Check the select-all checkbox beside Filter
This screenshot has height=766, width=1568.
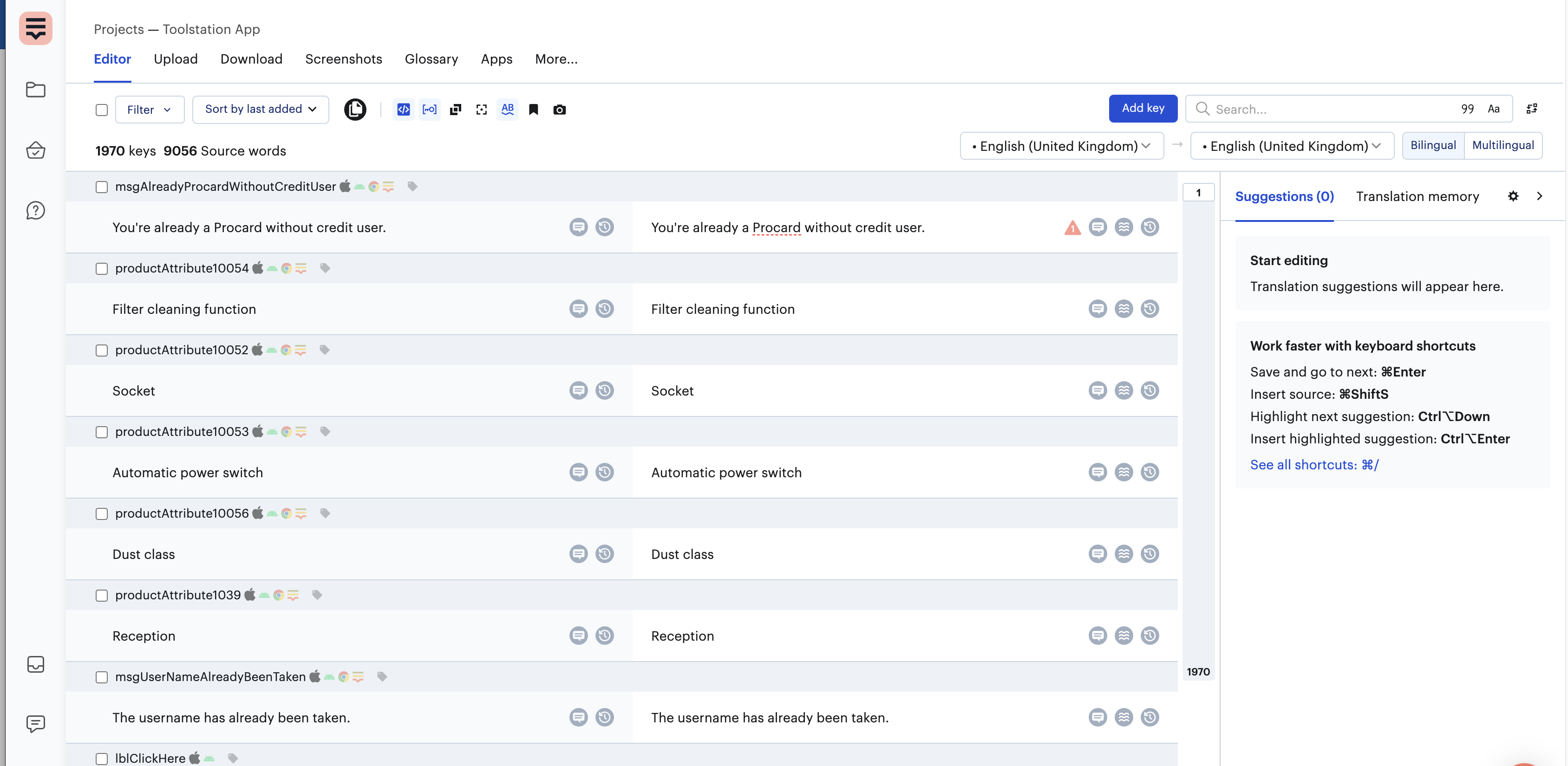102,110
